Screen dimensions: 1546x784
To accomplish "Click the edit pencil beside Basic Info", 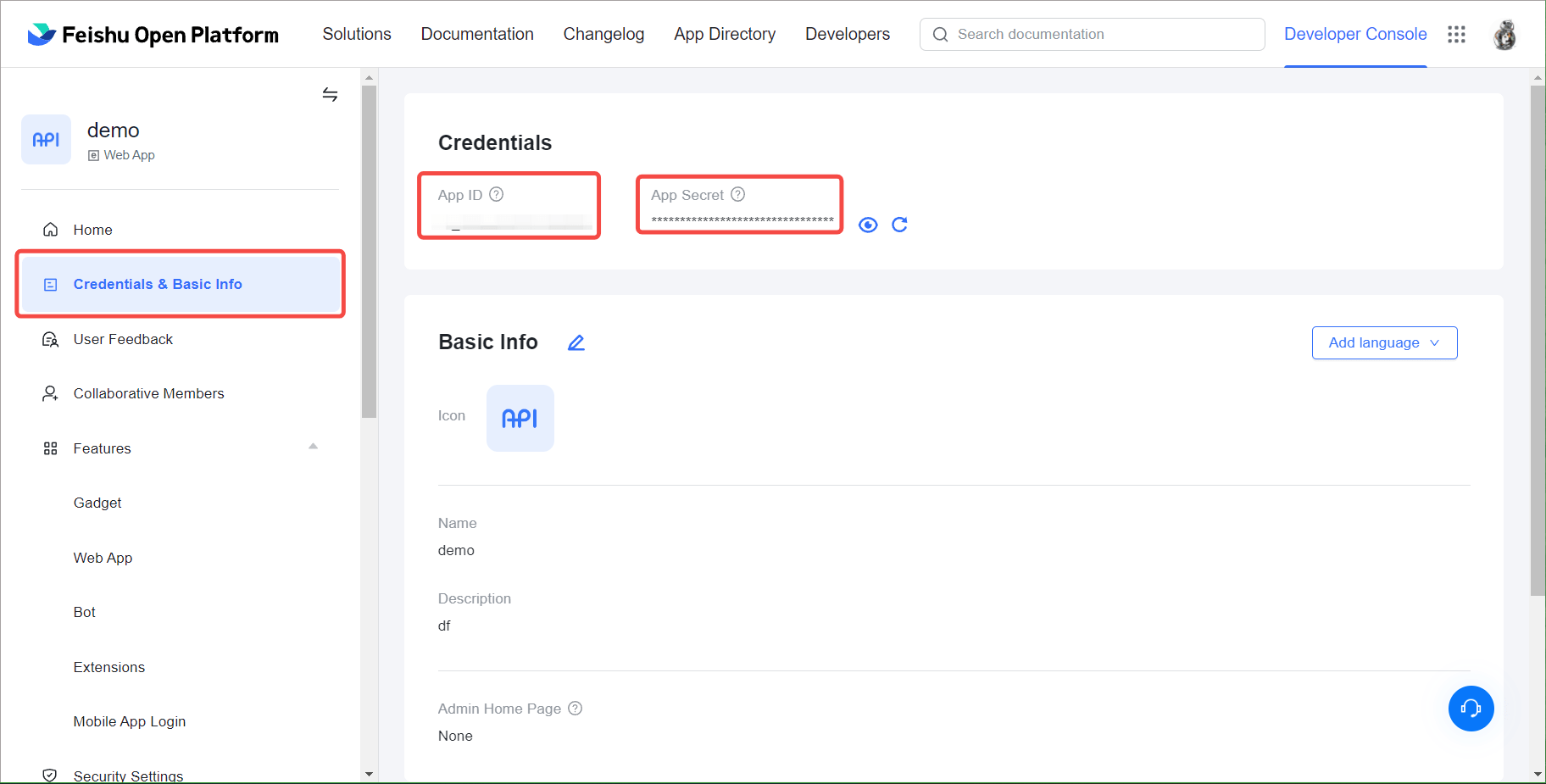I will [x=576, y=342].
